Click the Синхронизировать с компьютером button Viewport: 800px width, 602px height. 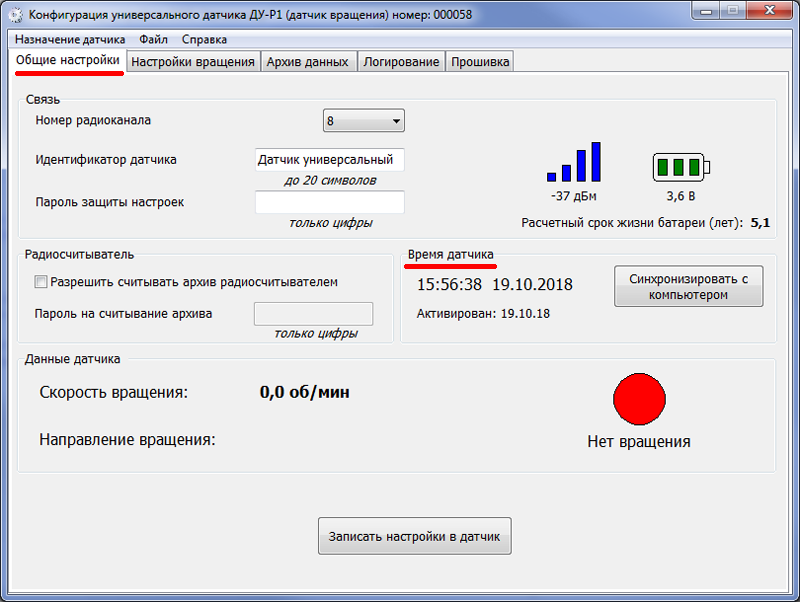688,286
